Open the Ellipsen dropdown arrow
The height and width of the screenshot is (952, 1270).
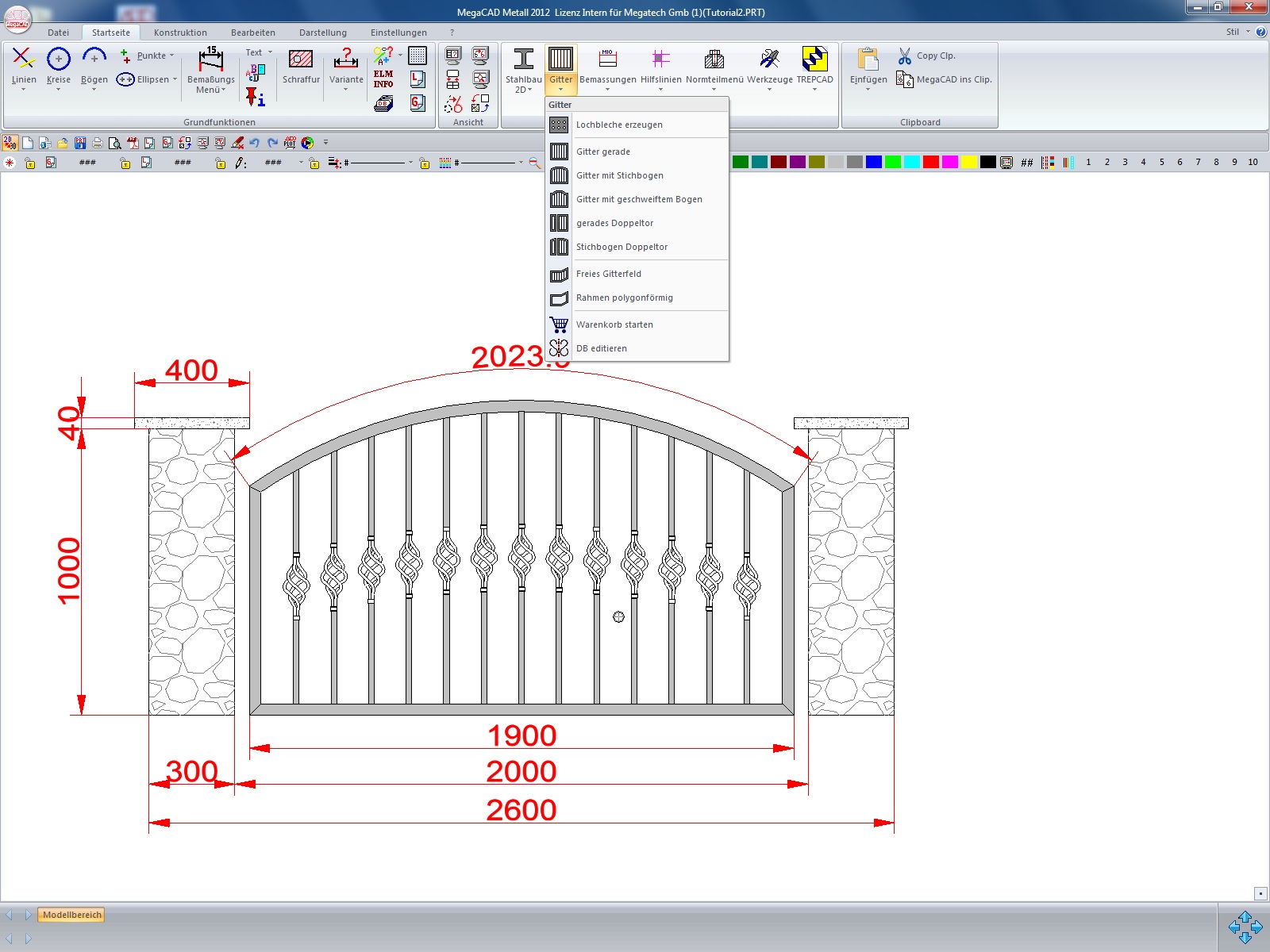[175, 79]
